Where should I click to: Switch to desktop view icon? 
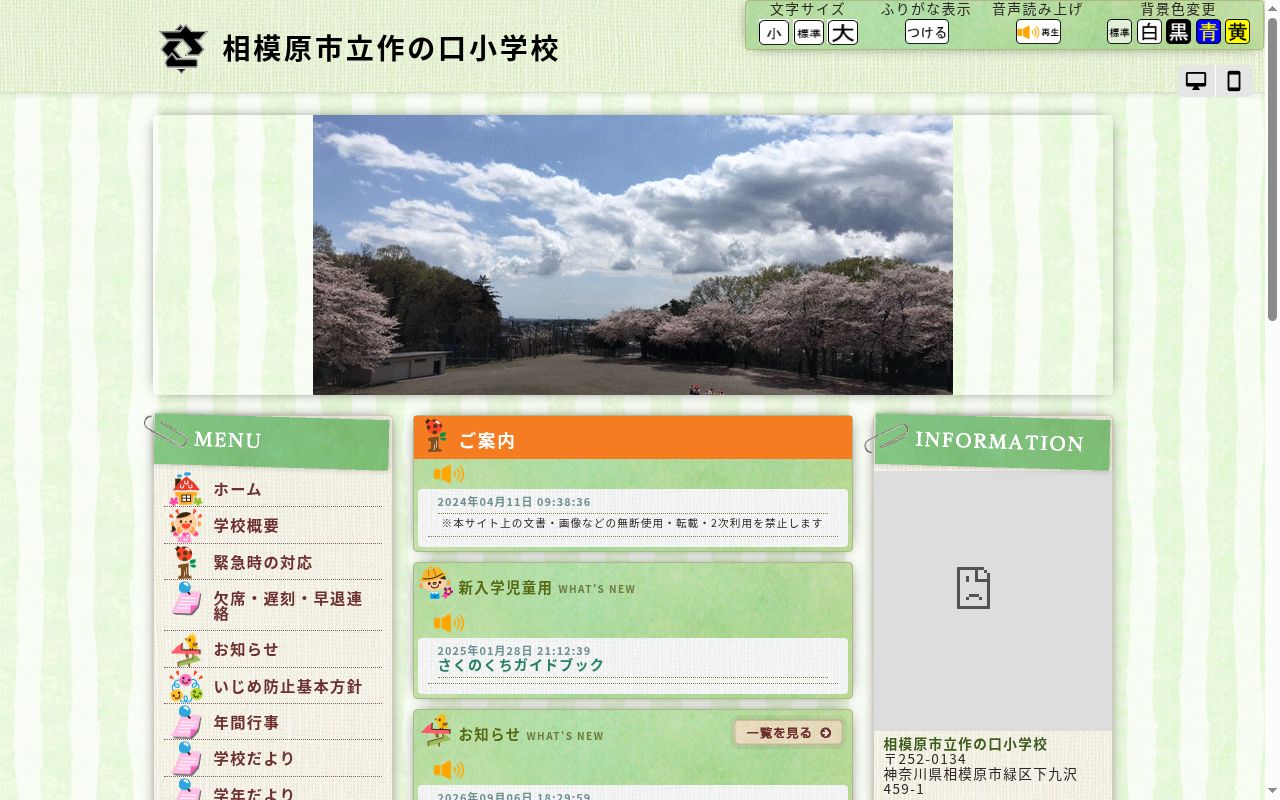[1196, 82]
